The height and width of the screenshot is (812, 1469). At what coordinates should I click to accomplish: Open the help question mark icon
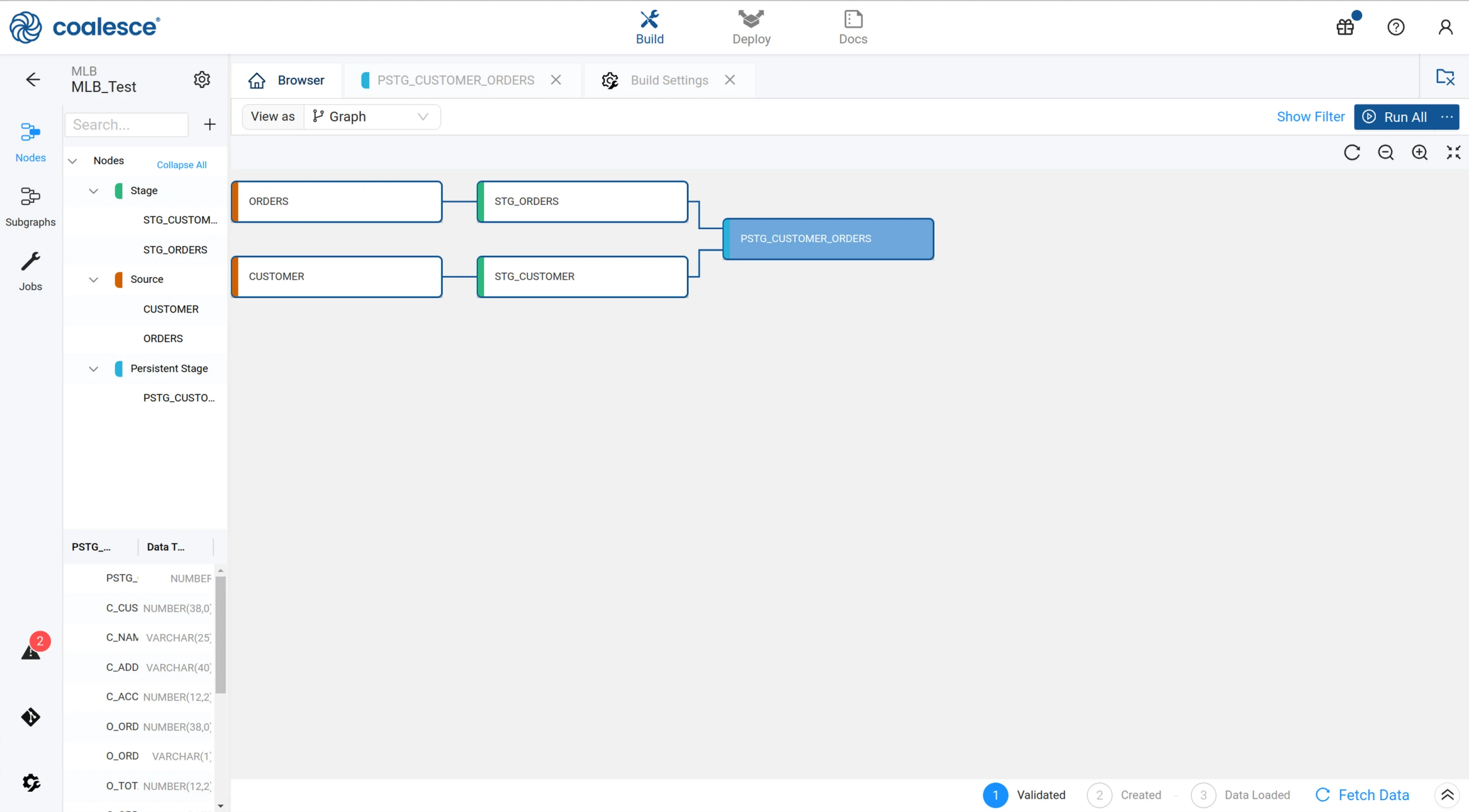[x=1396, y=27]
